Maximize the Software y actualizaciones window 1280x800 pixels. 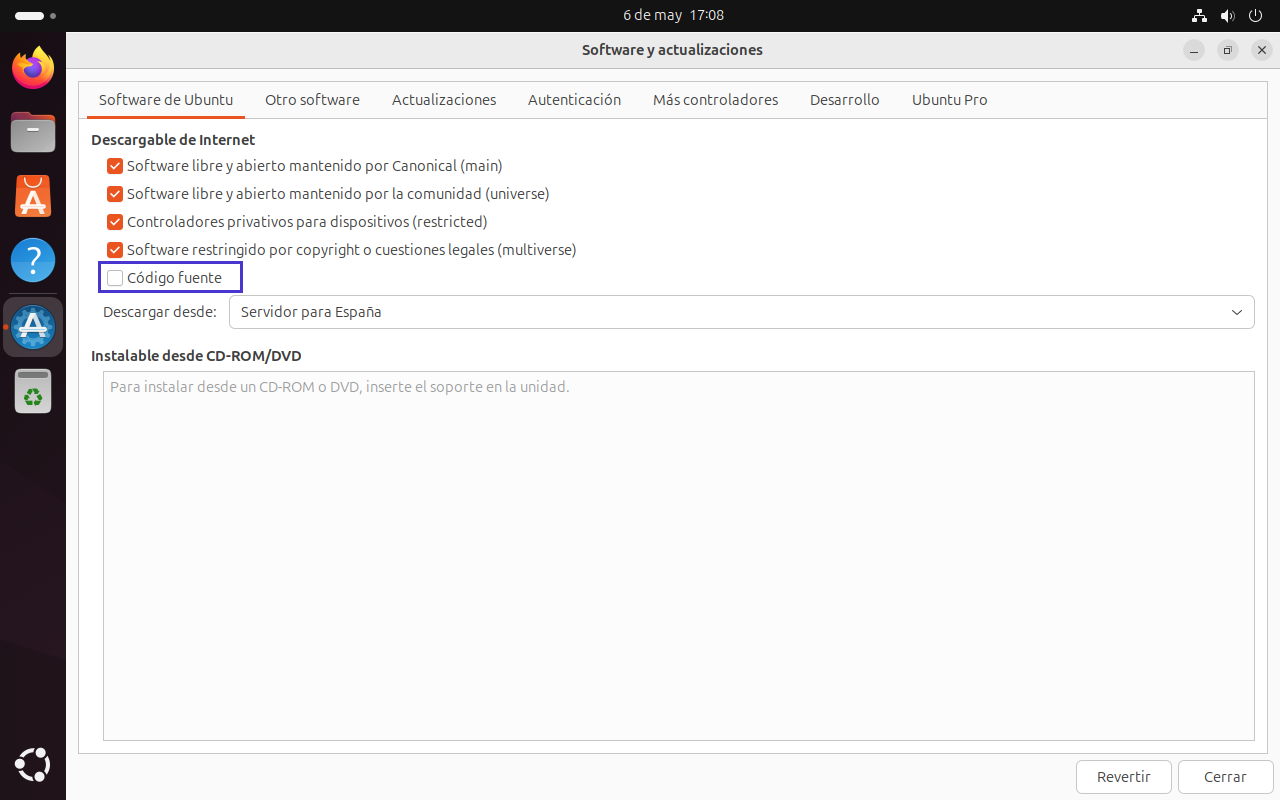click(1228, 50)
